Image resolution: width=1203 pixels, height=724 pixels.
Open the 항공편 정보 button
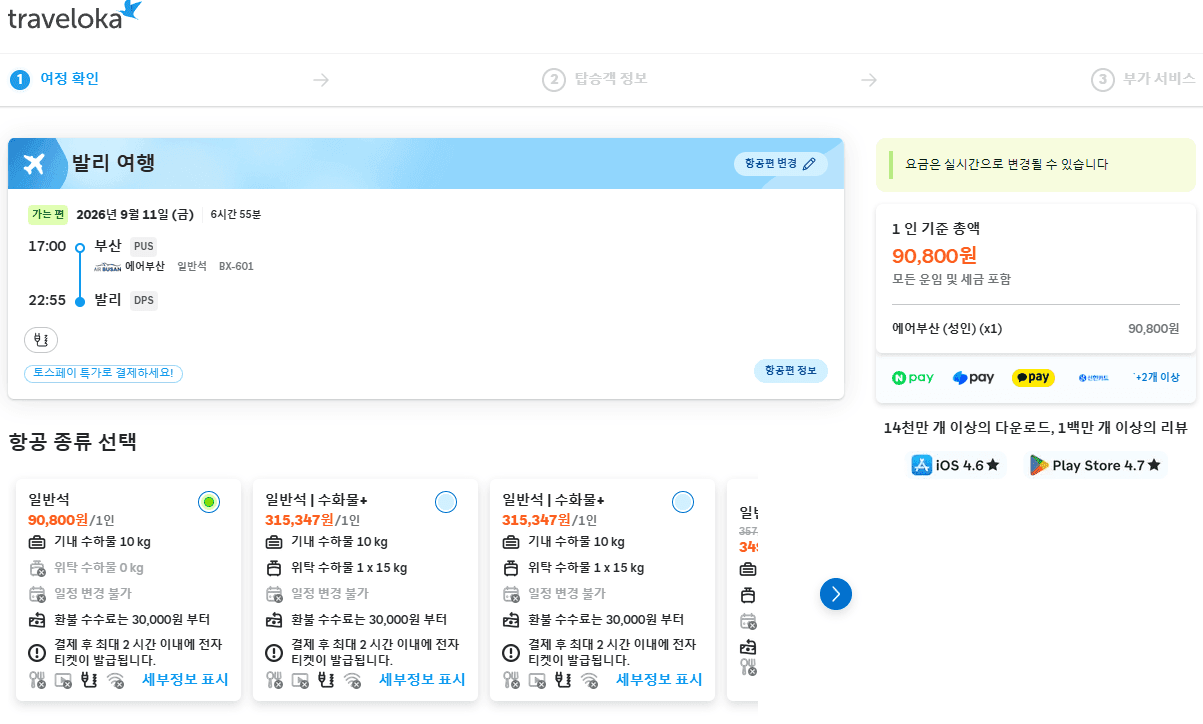pos(791,371)
